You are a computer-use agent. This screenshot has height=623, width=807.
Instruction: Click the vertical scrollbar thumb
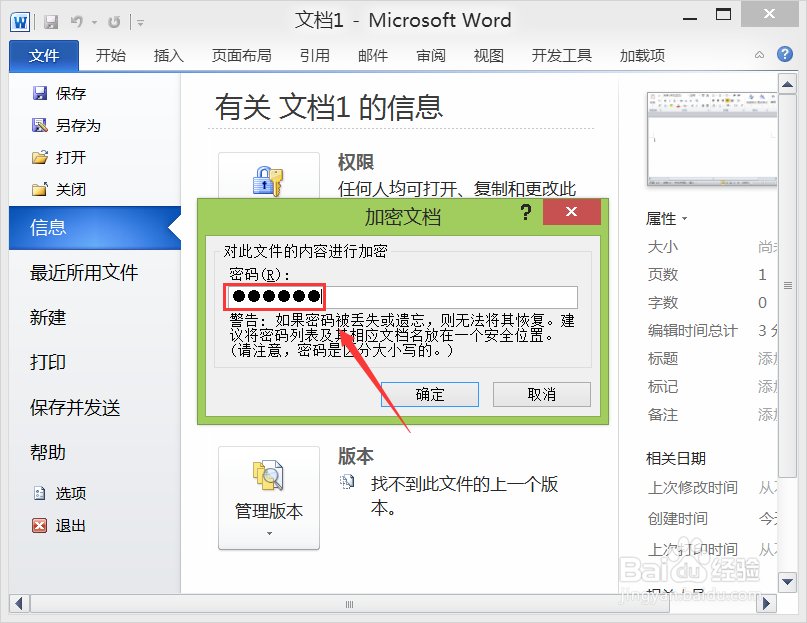[x=787, y=286]
